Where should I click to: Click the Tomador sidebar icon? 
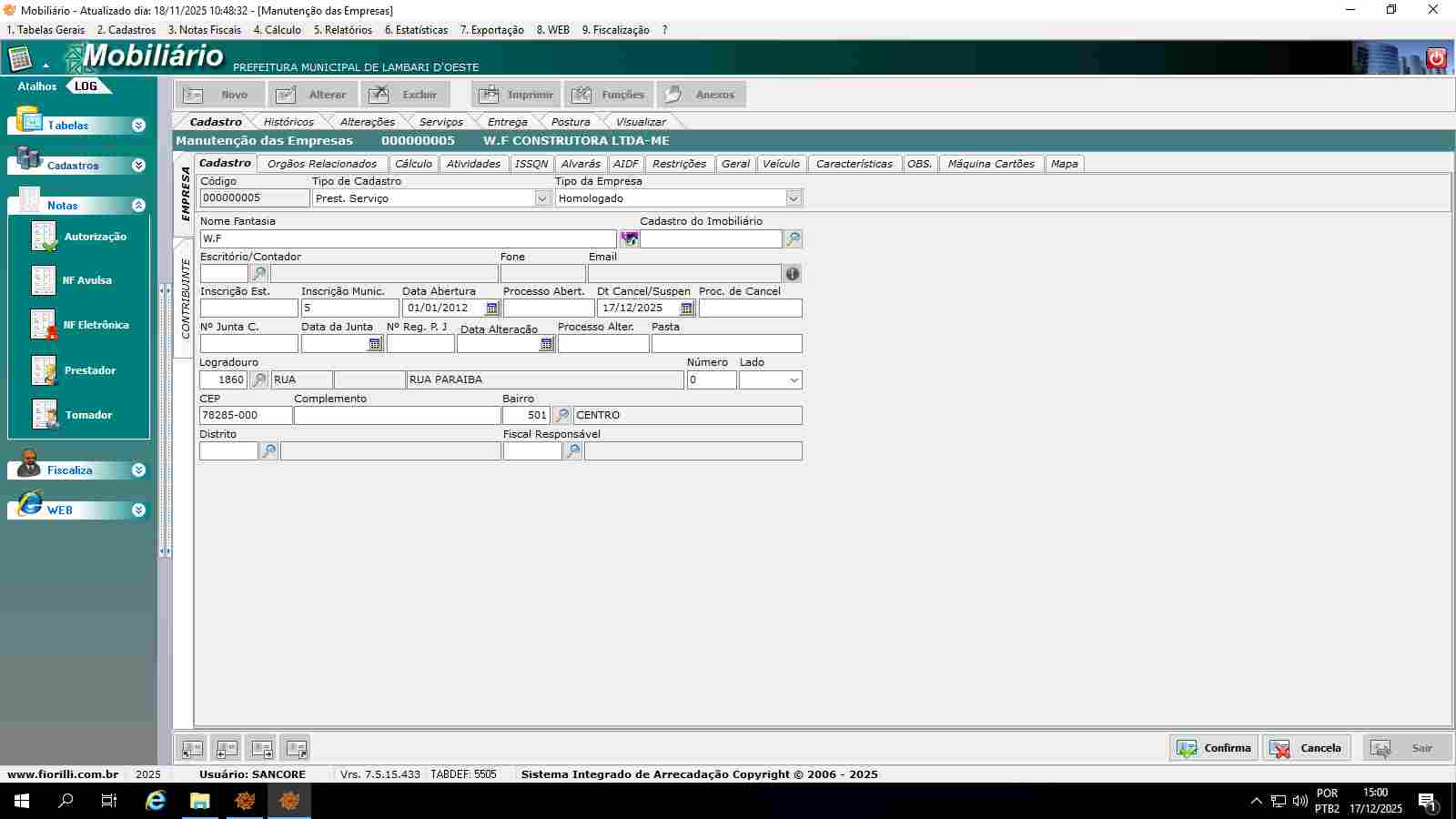[x=45, y=415]
